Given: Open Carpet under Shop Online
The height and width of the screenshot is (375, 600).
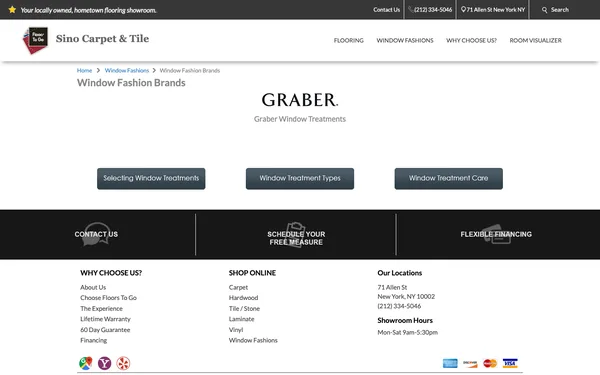Looking at the screenshot, I should tap(238, 287).
